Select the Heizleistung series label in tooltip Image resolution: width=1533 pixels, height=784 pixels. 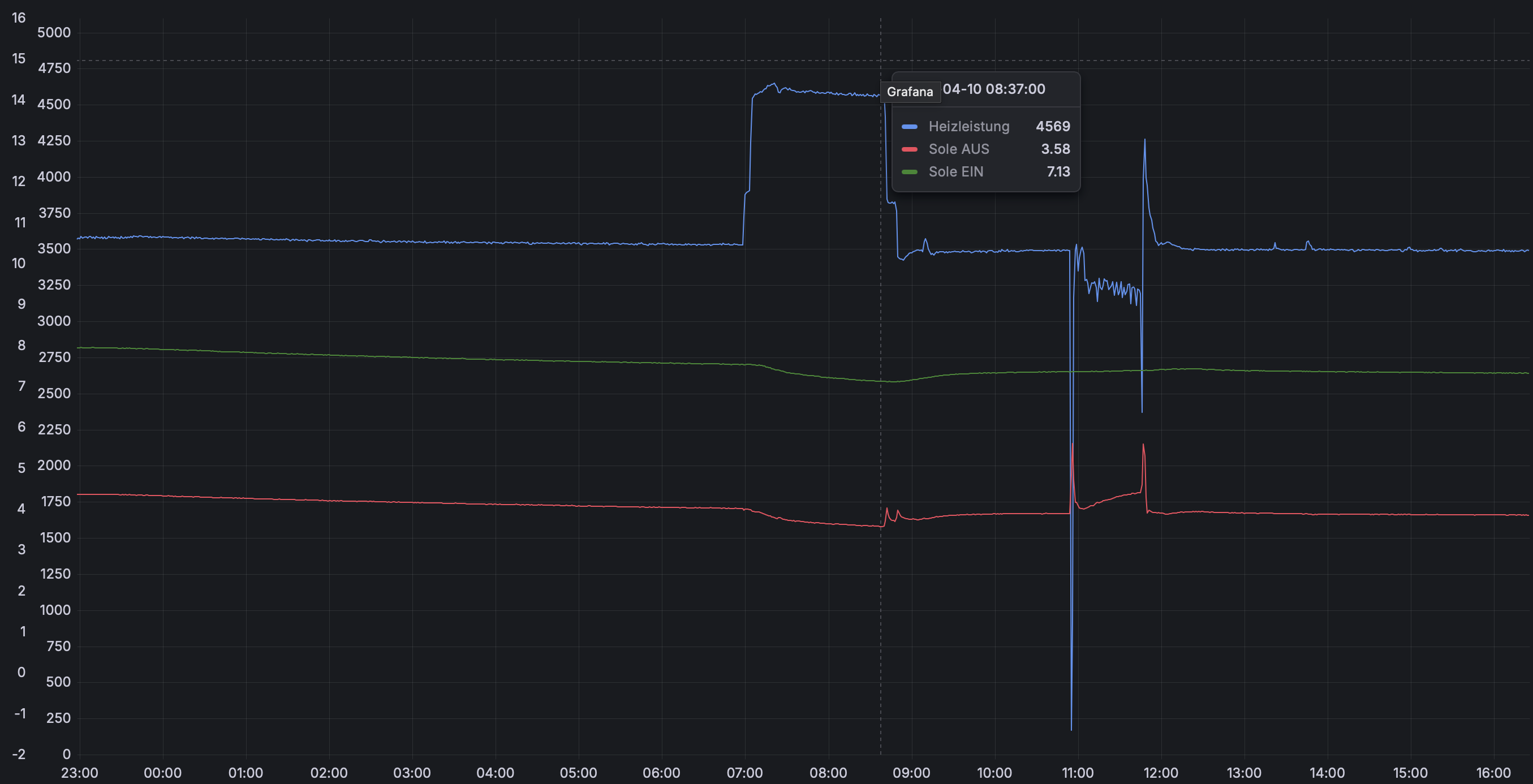[x=969, y=127]
